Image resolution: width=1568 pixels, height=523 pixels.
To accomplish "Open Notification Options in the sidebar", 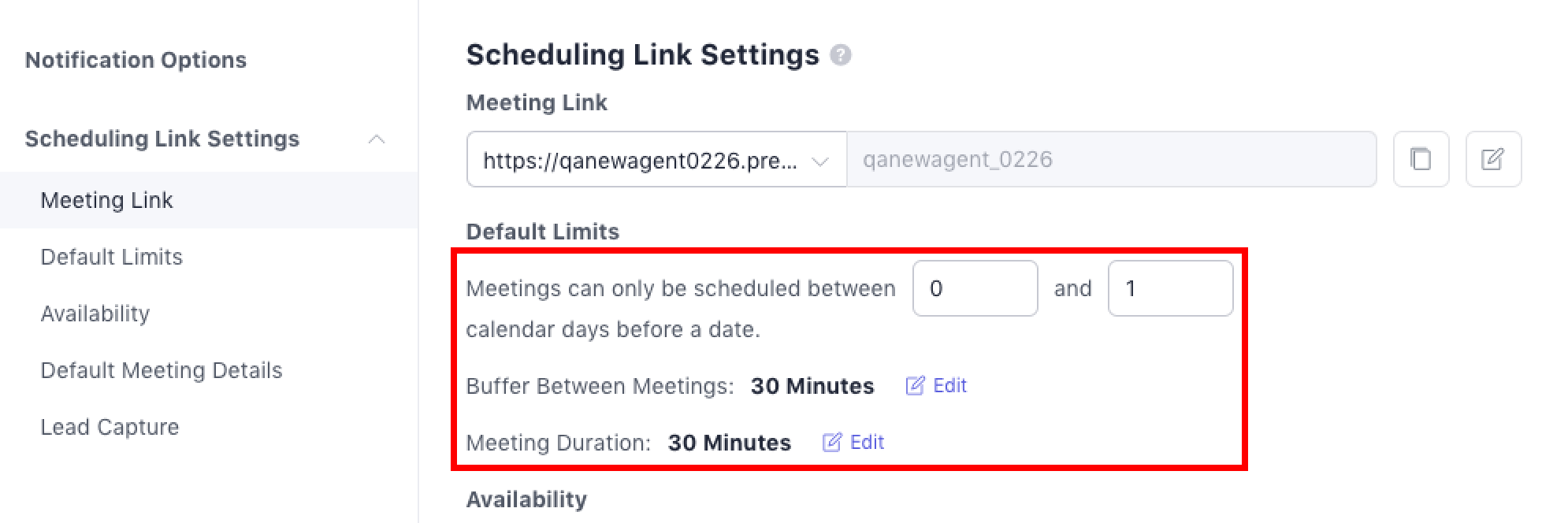I will [136, 60].
